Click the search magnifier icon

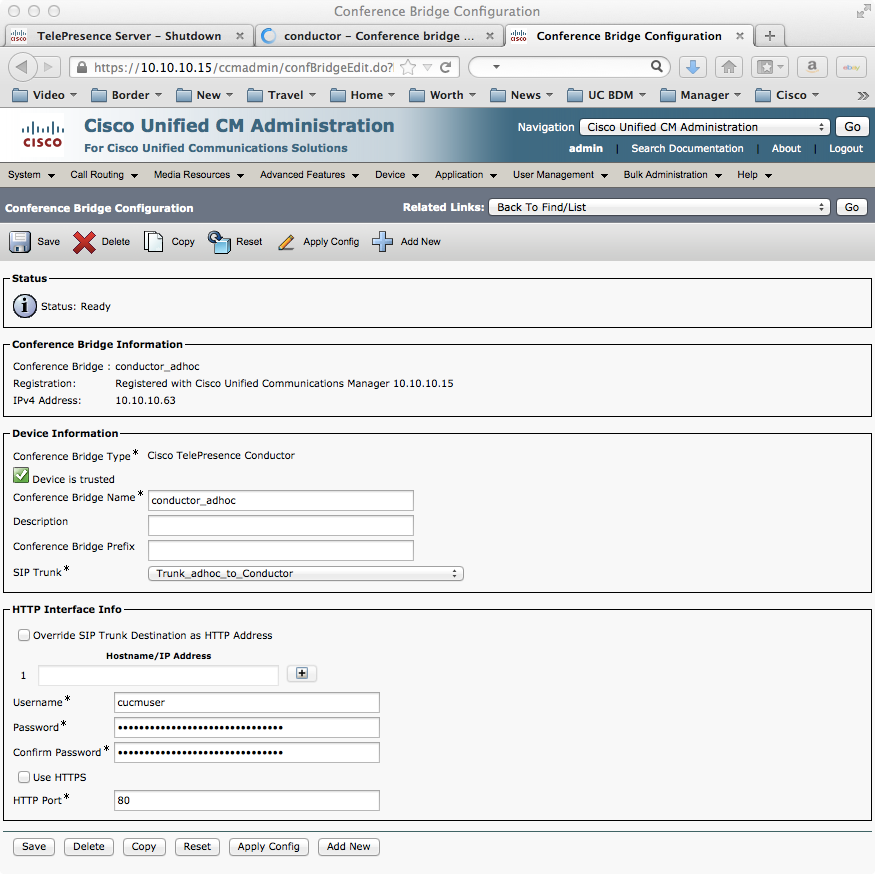(x=657, y=67)
